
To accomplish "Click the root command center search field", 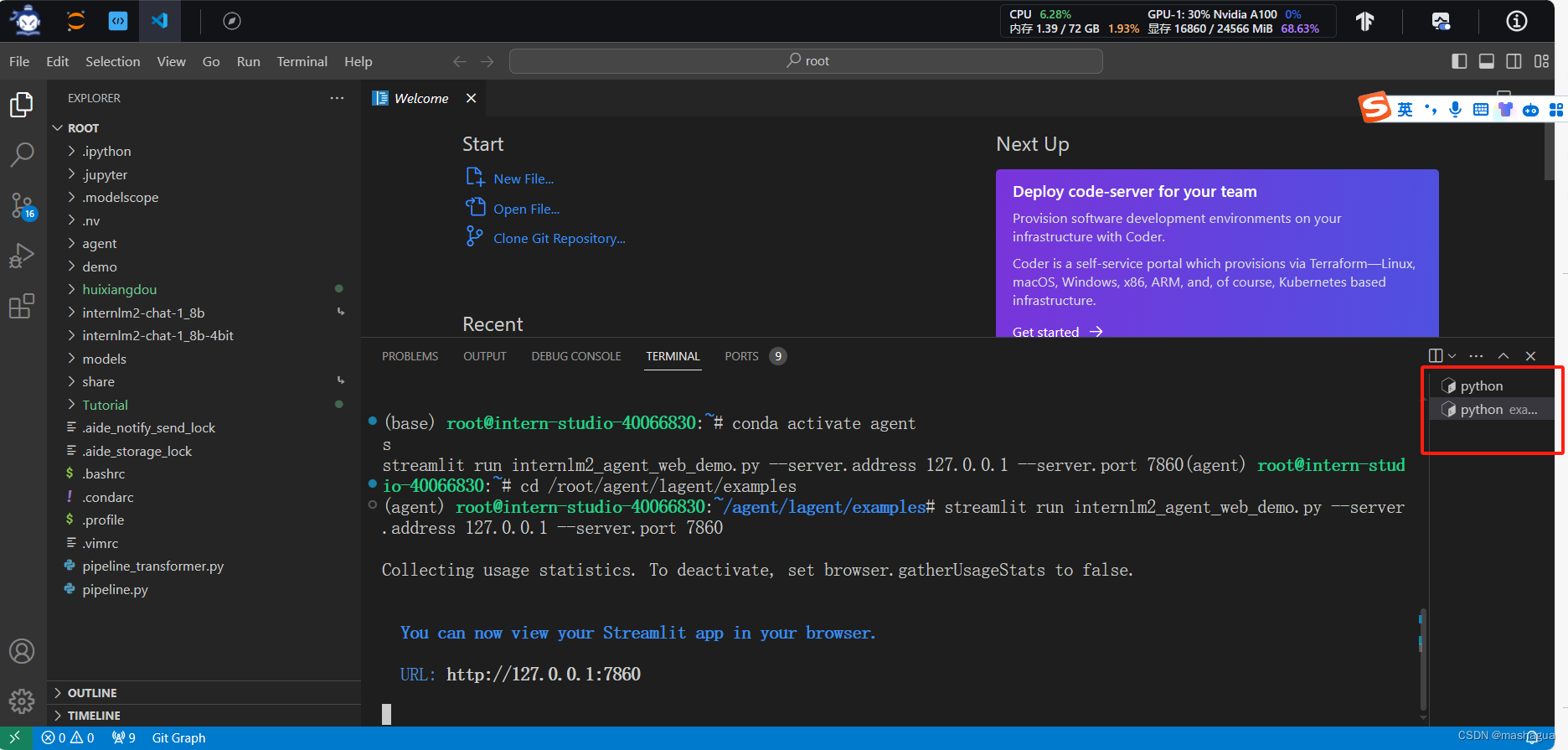I will (806, 61).
